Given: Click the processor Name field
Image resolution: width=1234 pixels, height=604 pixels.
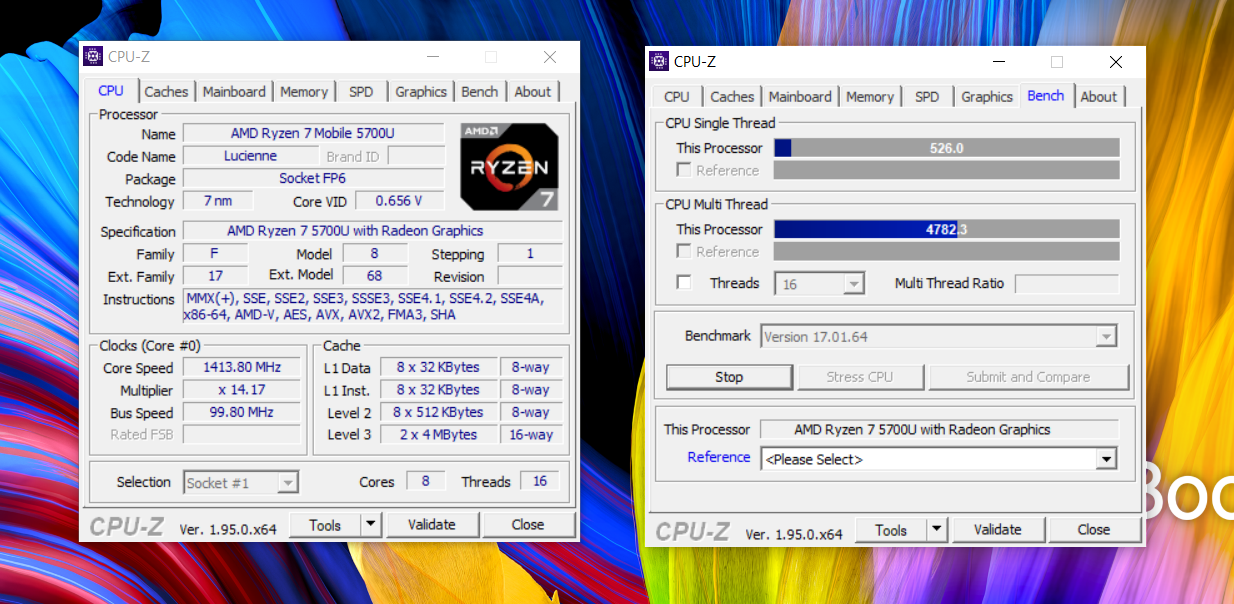Looking at the screenshot, I should [x=313, y=133].
